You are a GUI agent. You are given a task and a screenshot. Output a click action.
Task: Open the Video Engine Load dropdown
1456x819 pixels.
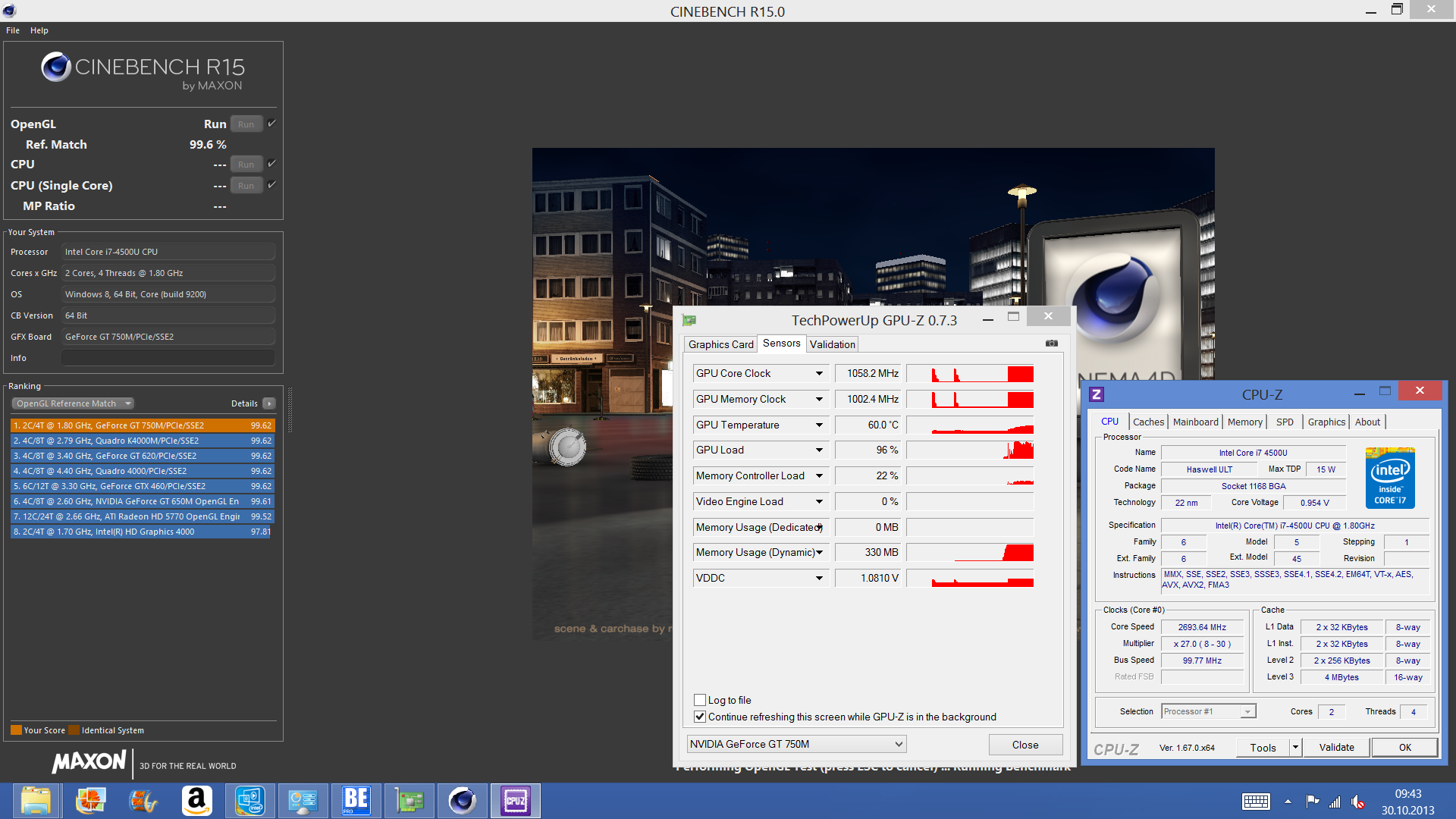[x=819, y=501]
